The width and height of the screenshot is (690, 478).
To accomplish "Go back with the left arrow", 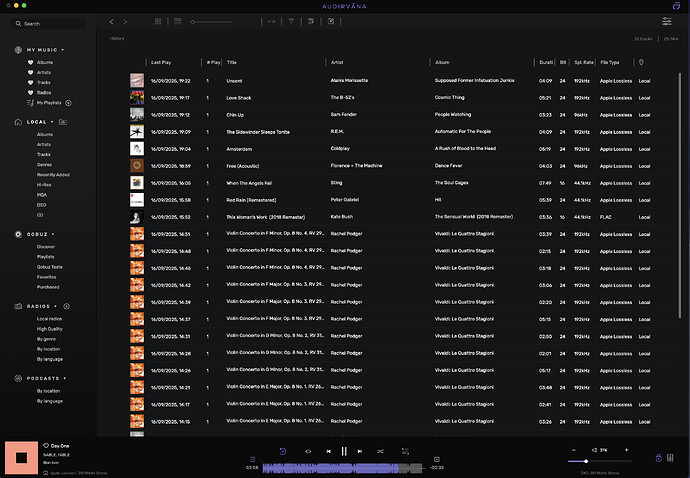I will click(111, 21).
